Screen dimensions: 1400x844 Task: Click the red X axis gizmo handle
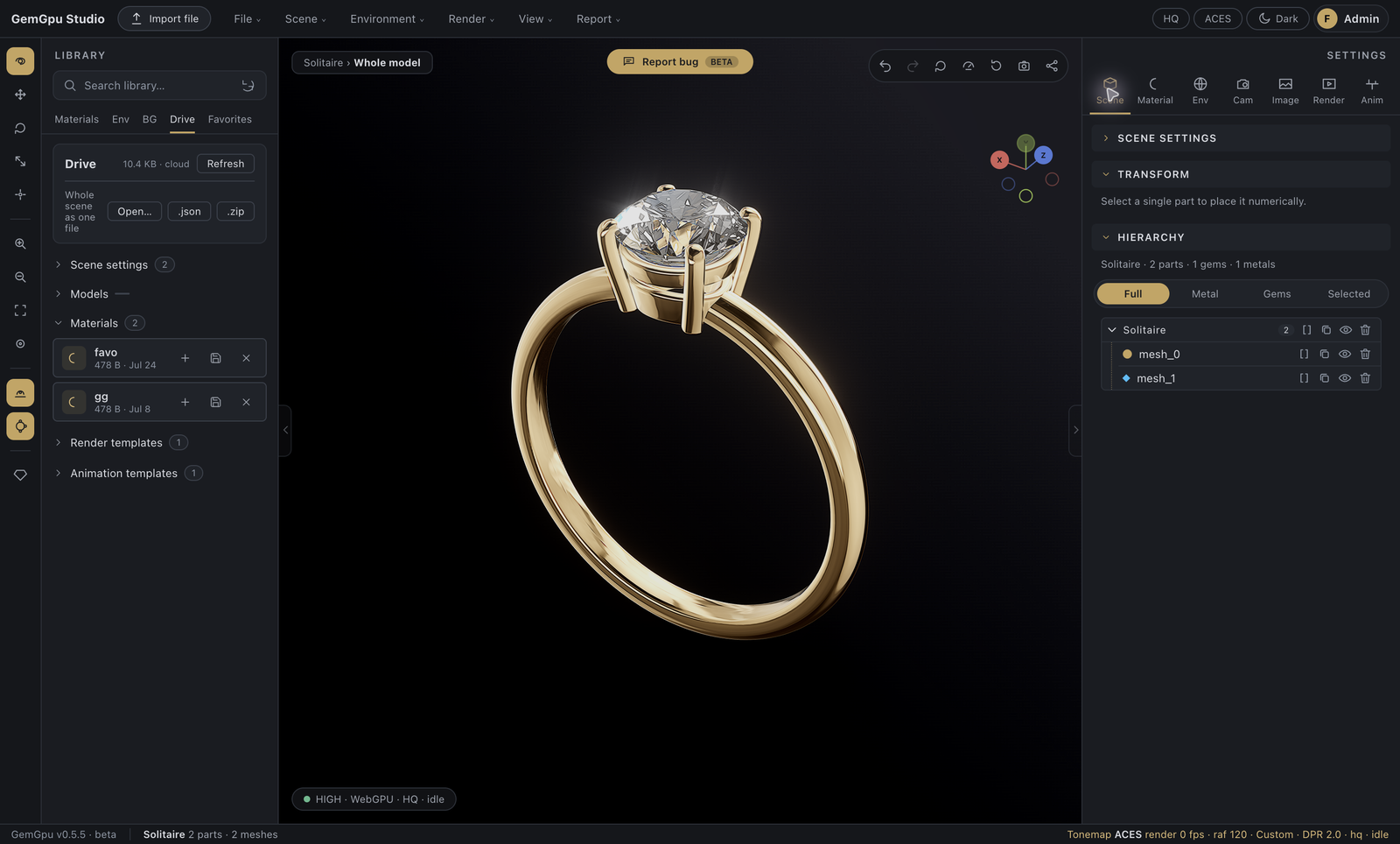[x=999, y=160]
